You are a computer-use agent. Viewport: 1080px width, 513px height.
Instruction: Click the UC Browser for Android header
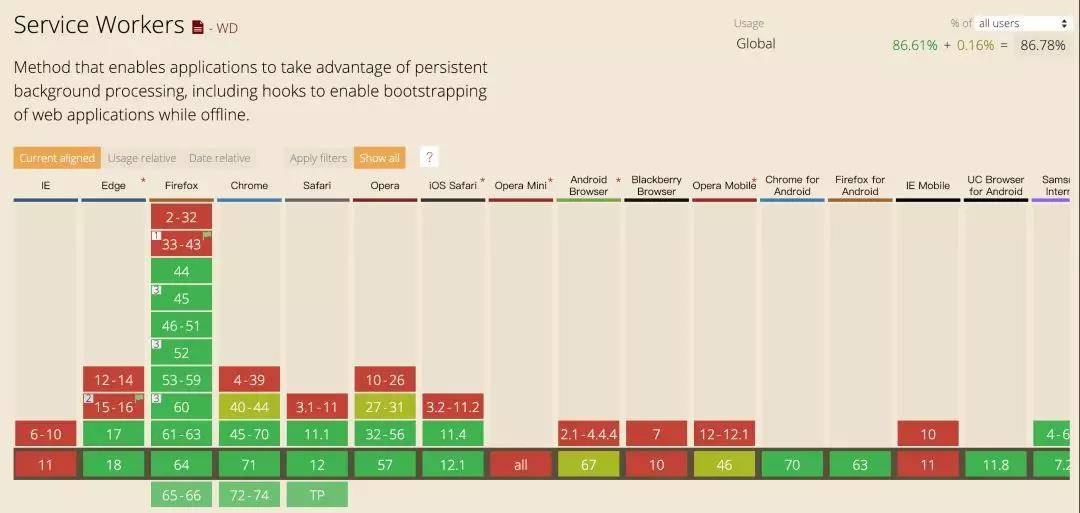coord(995,185)
